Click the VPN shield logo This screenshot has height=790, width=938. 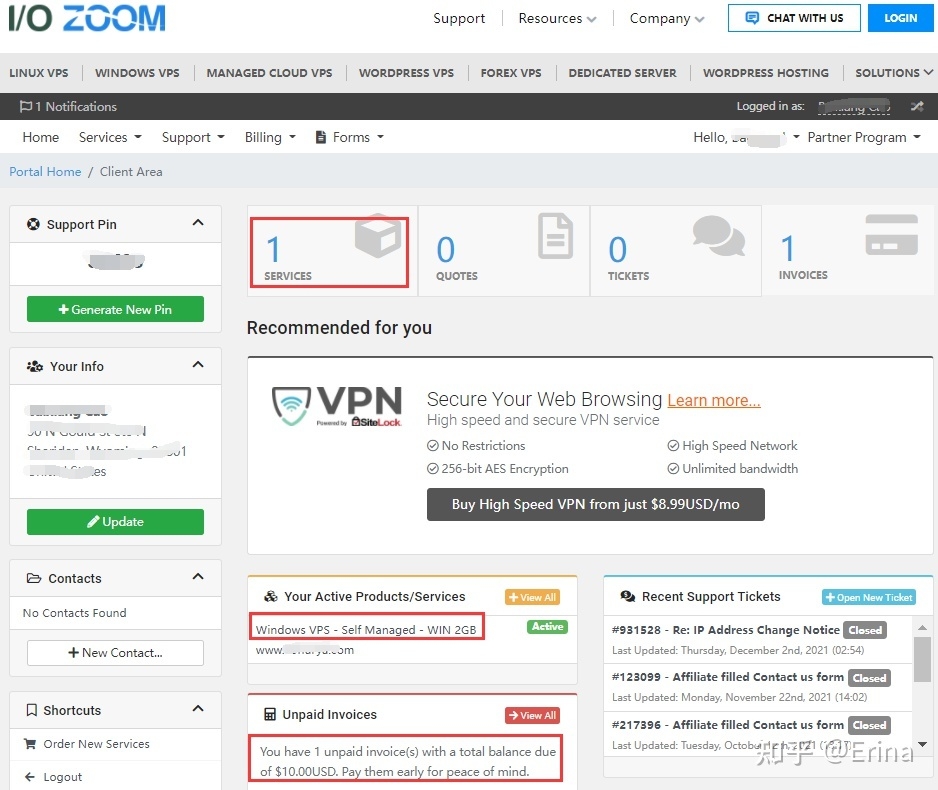pos(291,405)
